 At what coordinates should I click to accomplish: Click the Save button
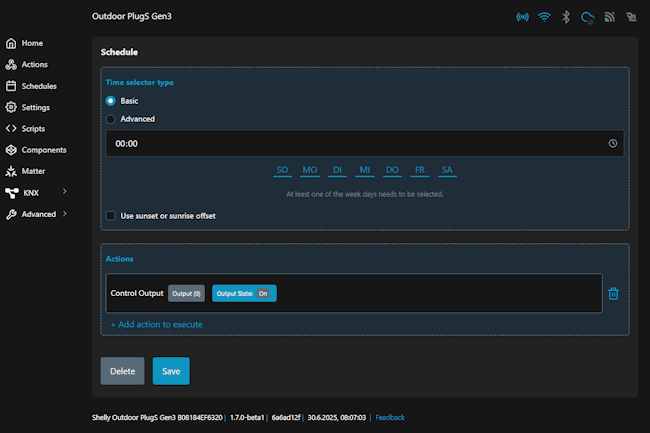pos(171,371)
